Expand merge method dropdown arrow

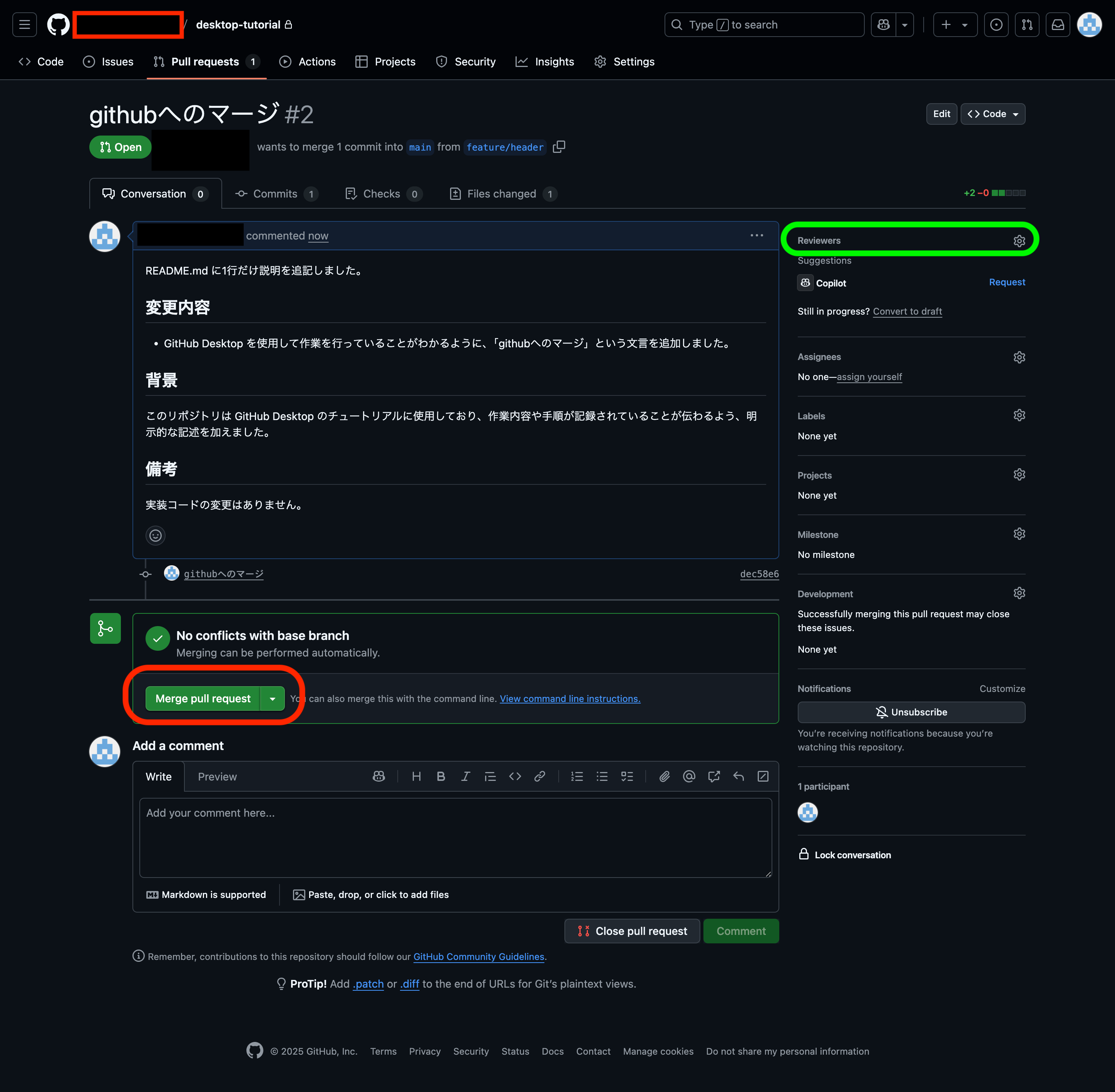(x=273, y=698)
